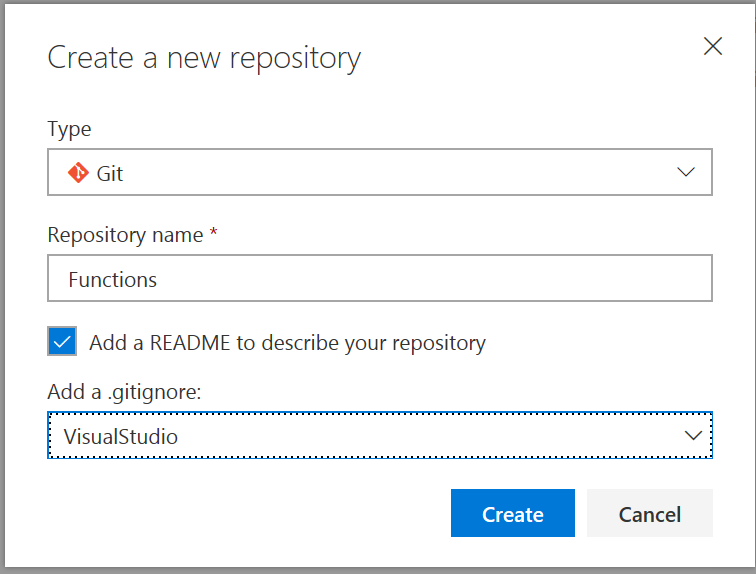The height and width of the screenshot is (574, 756).
Task: Expand the Type dropdown chevron arrow
Action: point(686,172)
